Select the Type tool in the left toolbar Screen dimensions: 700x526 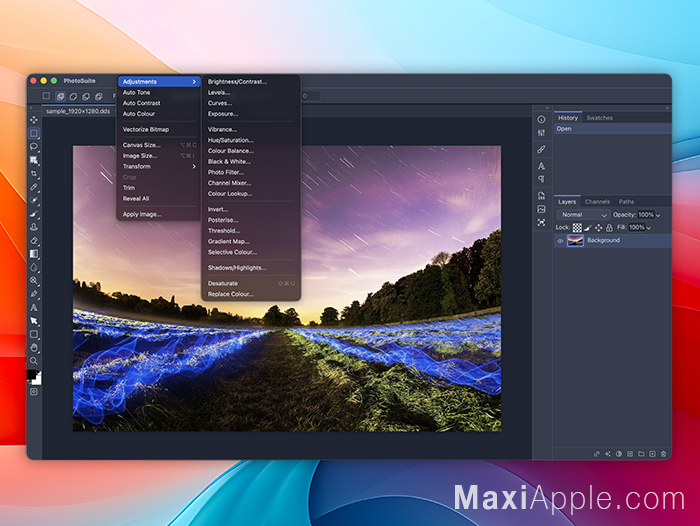click(34, 308)
